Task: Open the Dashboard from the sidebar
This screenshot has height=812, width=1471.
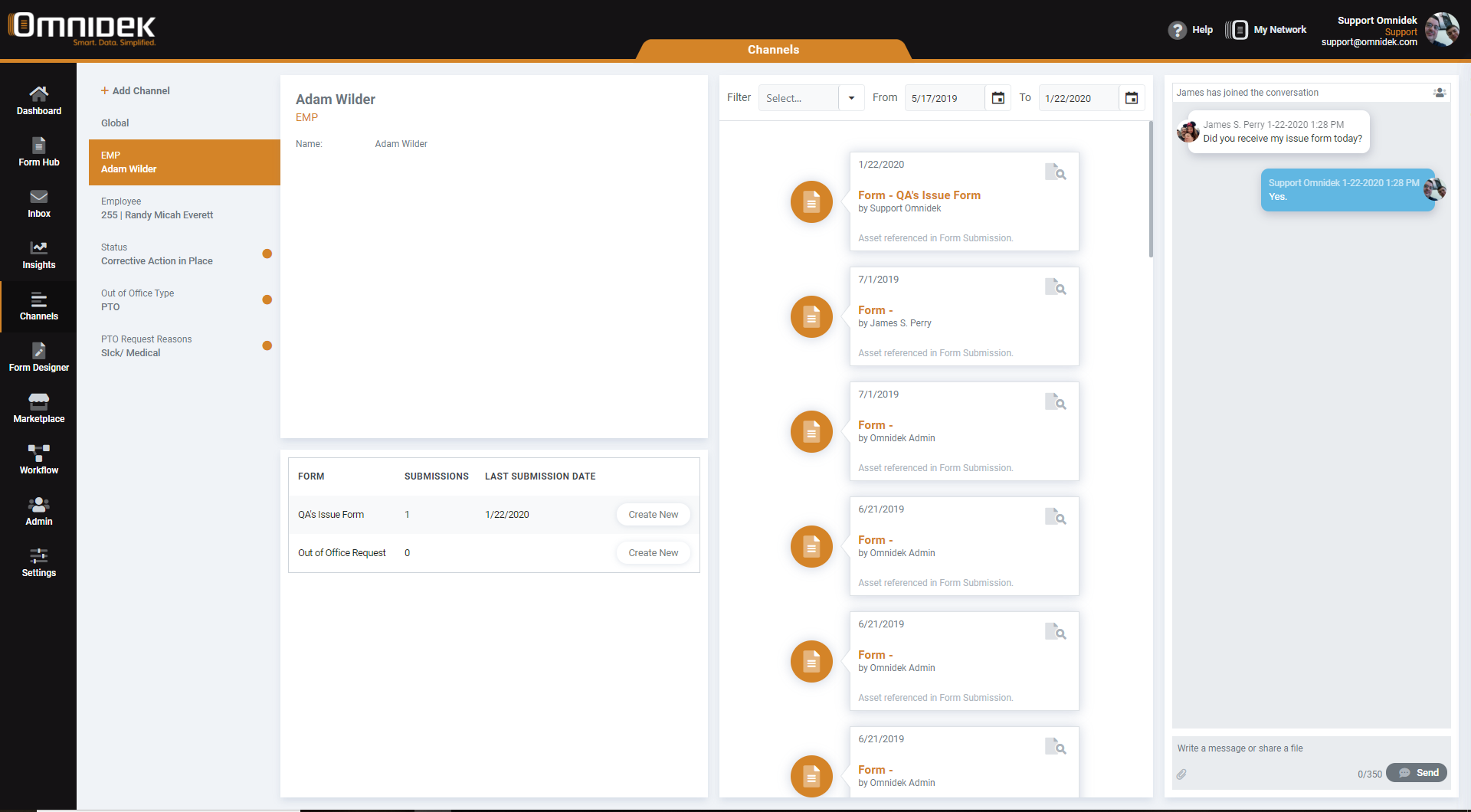Action: (38, 100)
